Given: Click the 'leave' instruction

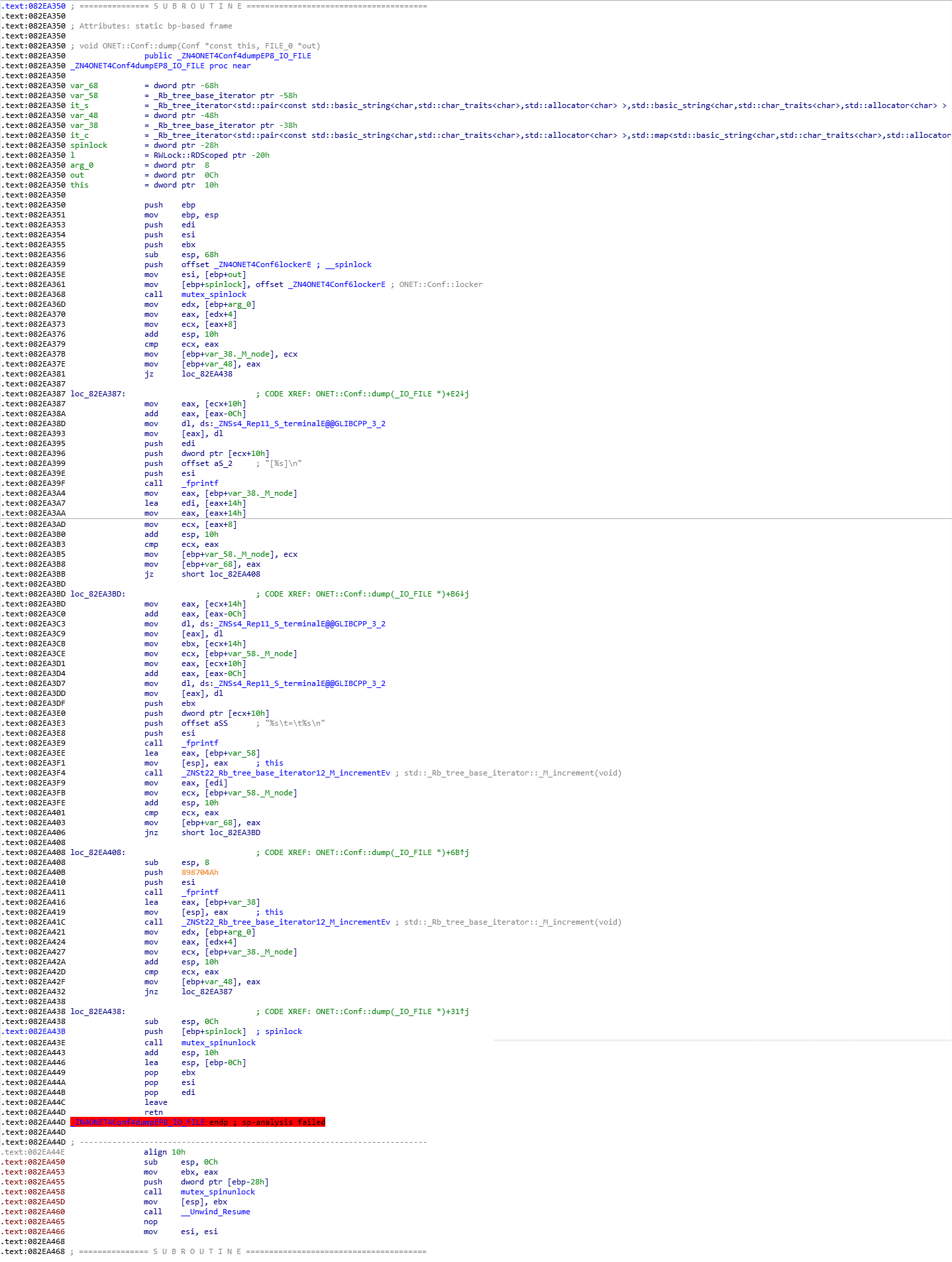Looking at the screenshot, I should [156, 1102].
